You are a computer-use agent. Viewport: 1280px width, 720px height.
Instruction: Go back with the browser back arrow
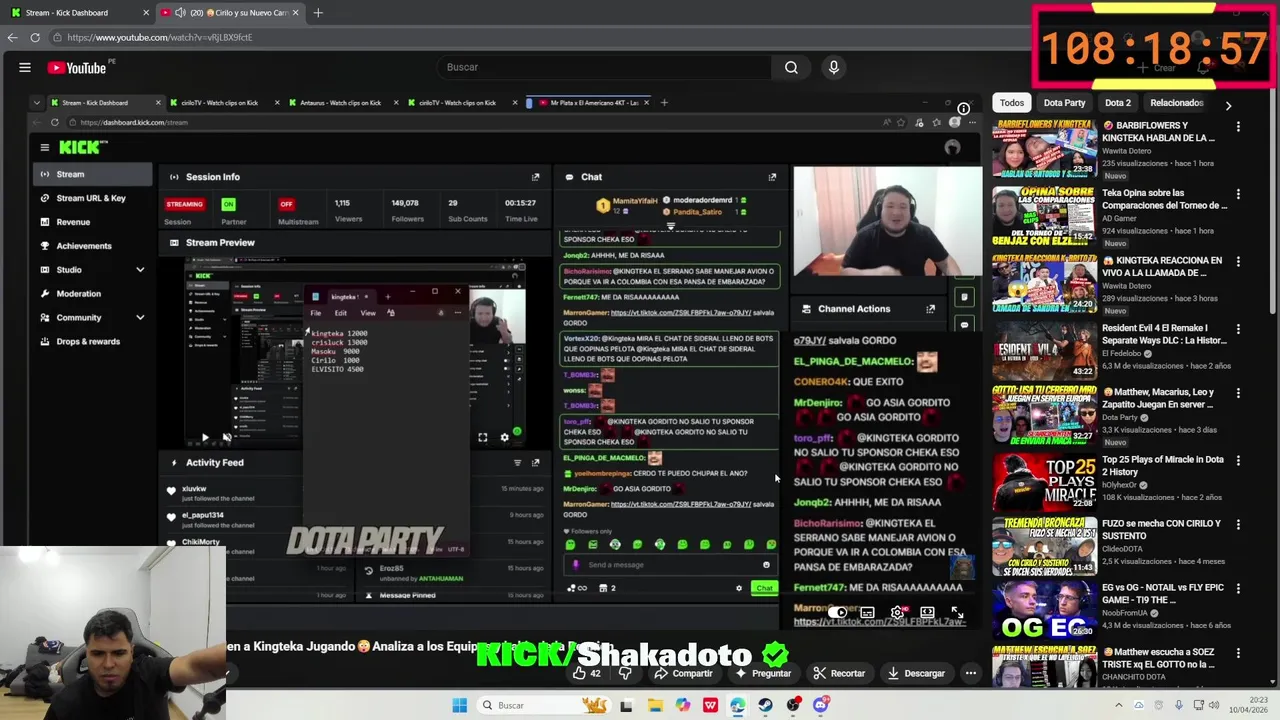[12, 37]
